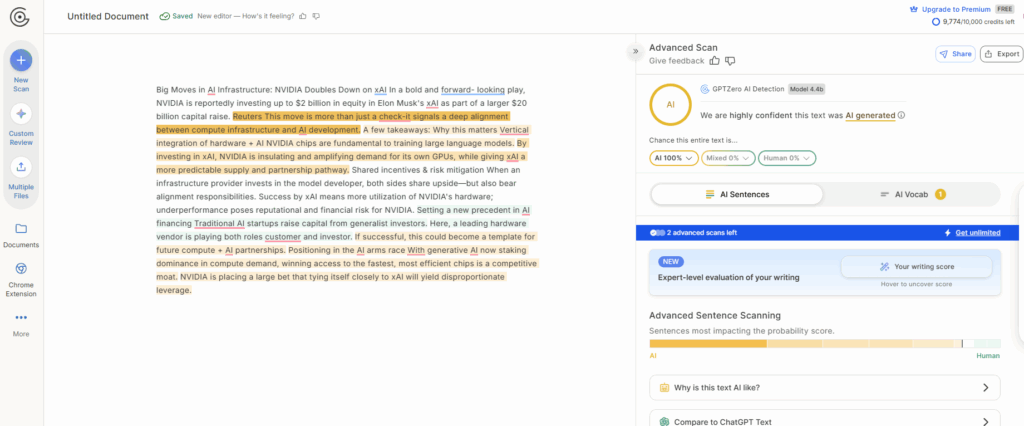Expand 'Why is this text AI like?'

[x=825, y=387]
